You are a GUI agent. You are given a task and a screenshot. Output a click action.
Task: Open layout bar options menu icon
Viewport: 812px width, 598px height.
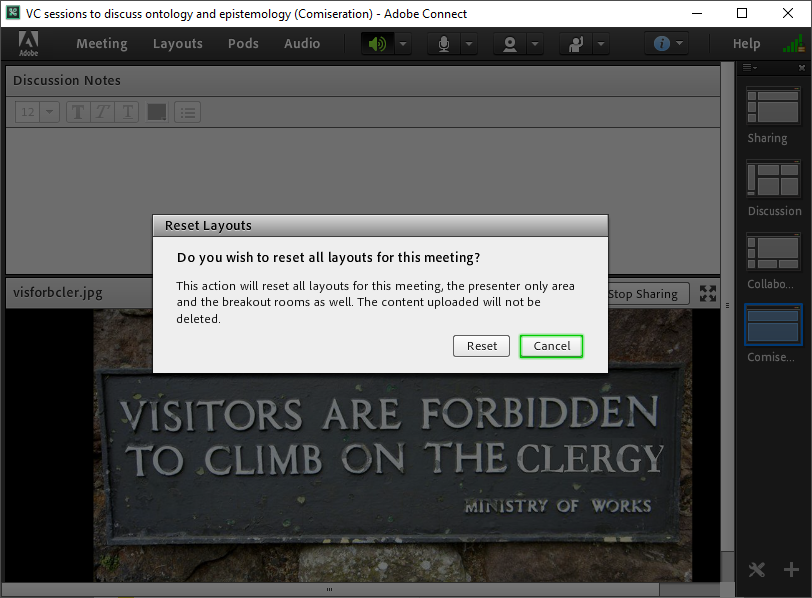pyautogui.click(x=749, y=68)
